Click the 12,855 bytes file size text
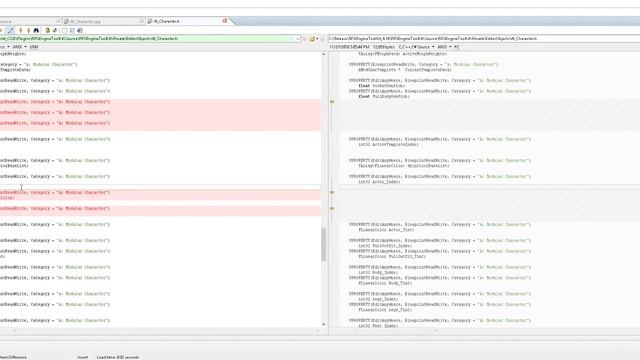 (x=383, y=47)
